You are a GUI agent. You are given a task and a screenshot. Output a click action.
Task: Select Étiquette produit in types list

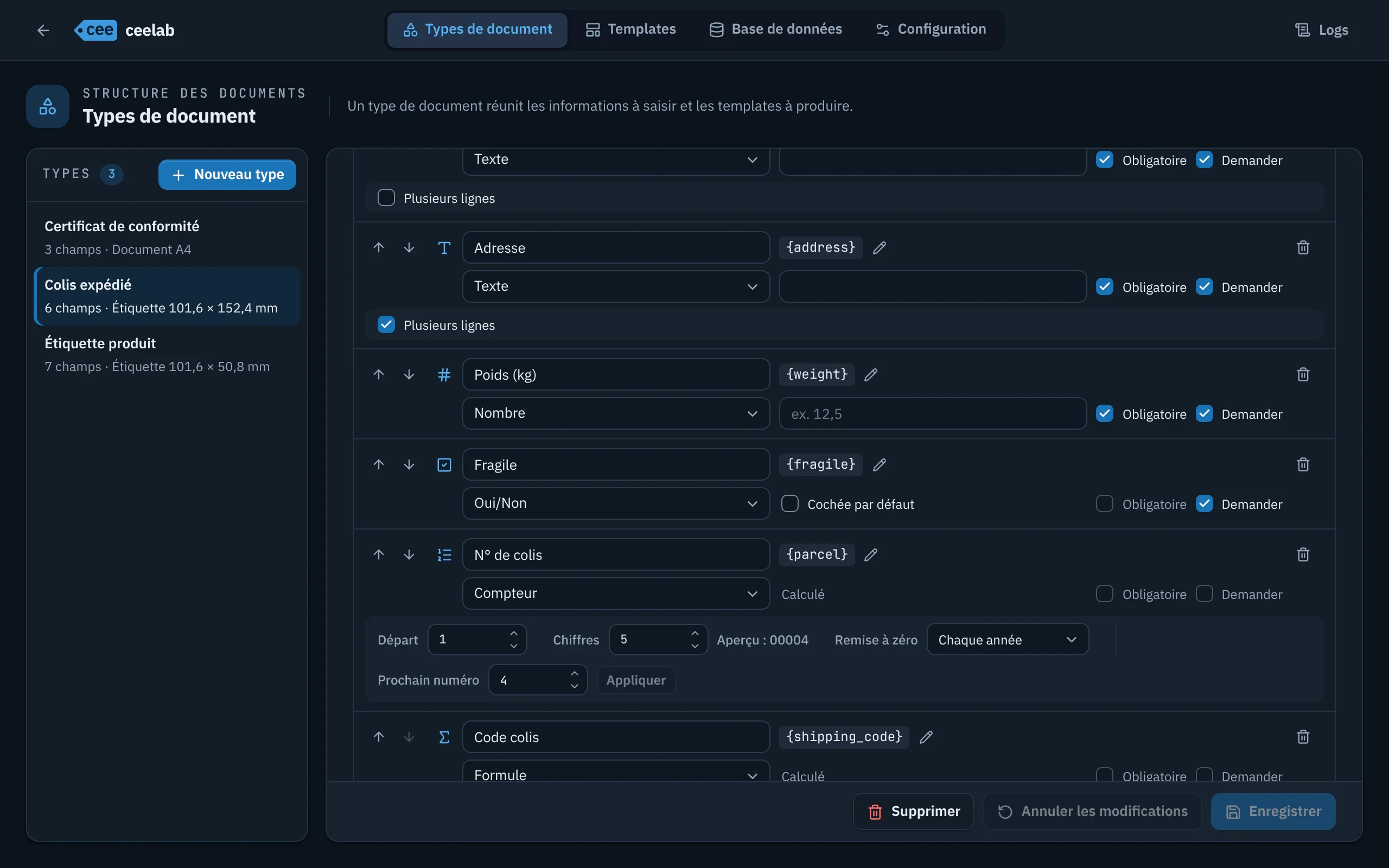[x=167, y=355]
